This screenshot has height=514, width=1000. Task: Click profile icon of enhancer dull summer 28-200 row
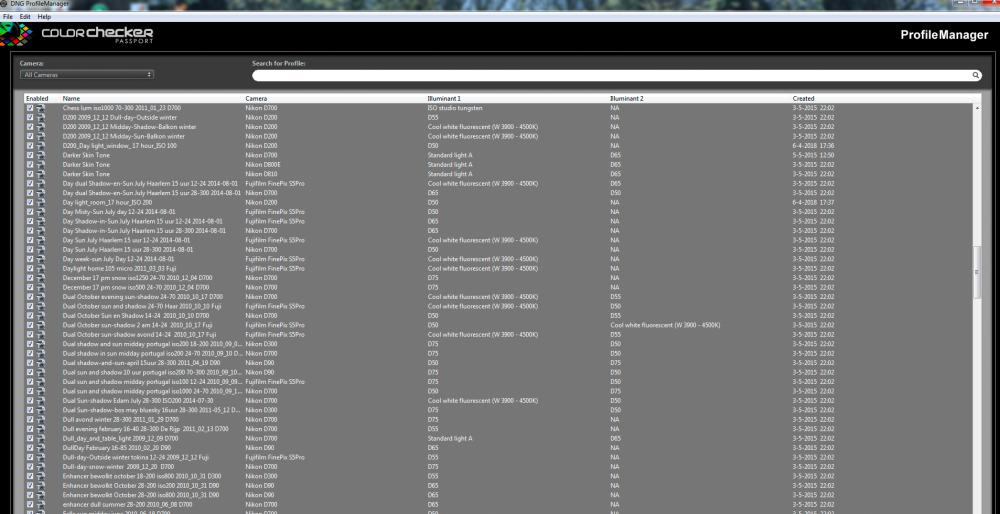pyautogui.click(x=41, y=504)
